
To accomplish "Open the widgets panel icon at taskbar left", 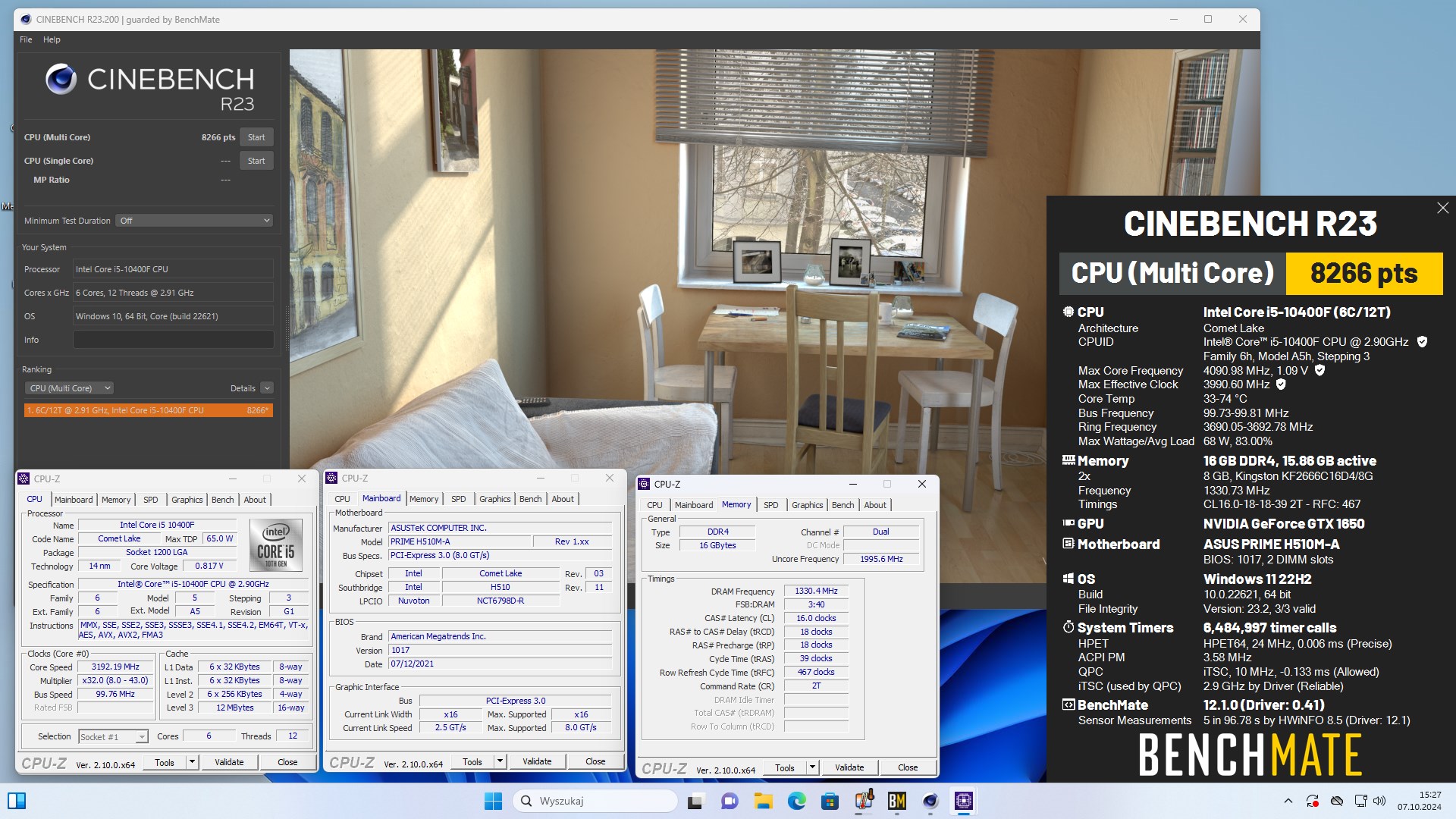I will click(x=17, y=801).
